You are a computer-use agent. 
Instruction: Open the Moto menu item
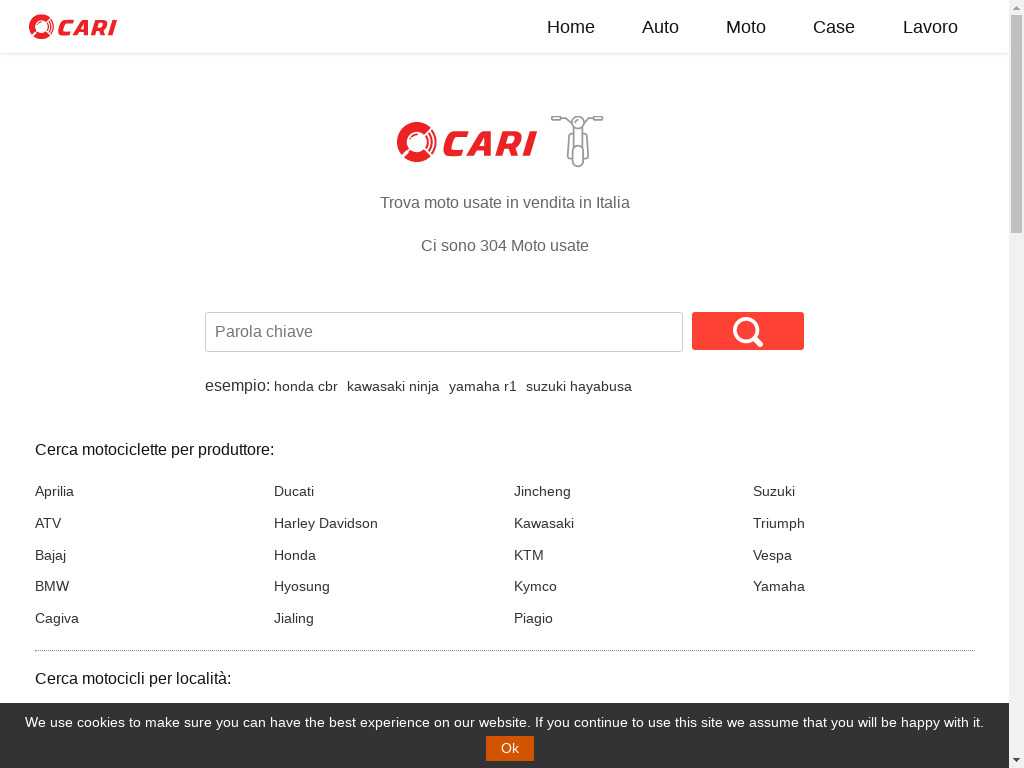746,27
